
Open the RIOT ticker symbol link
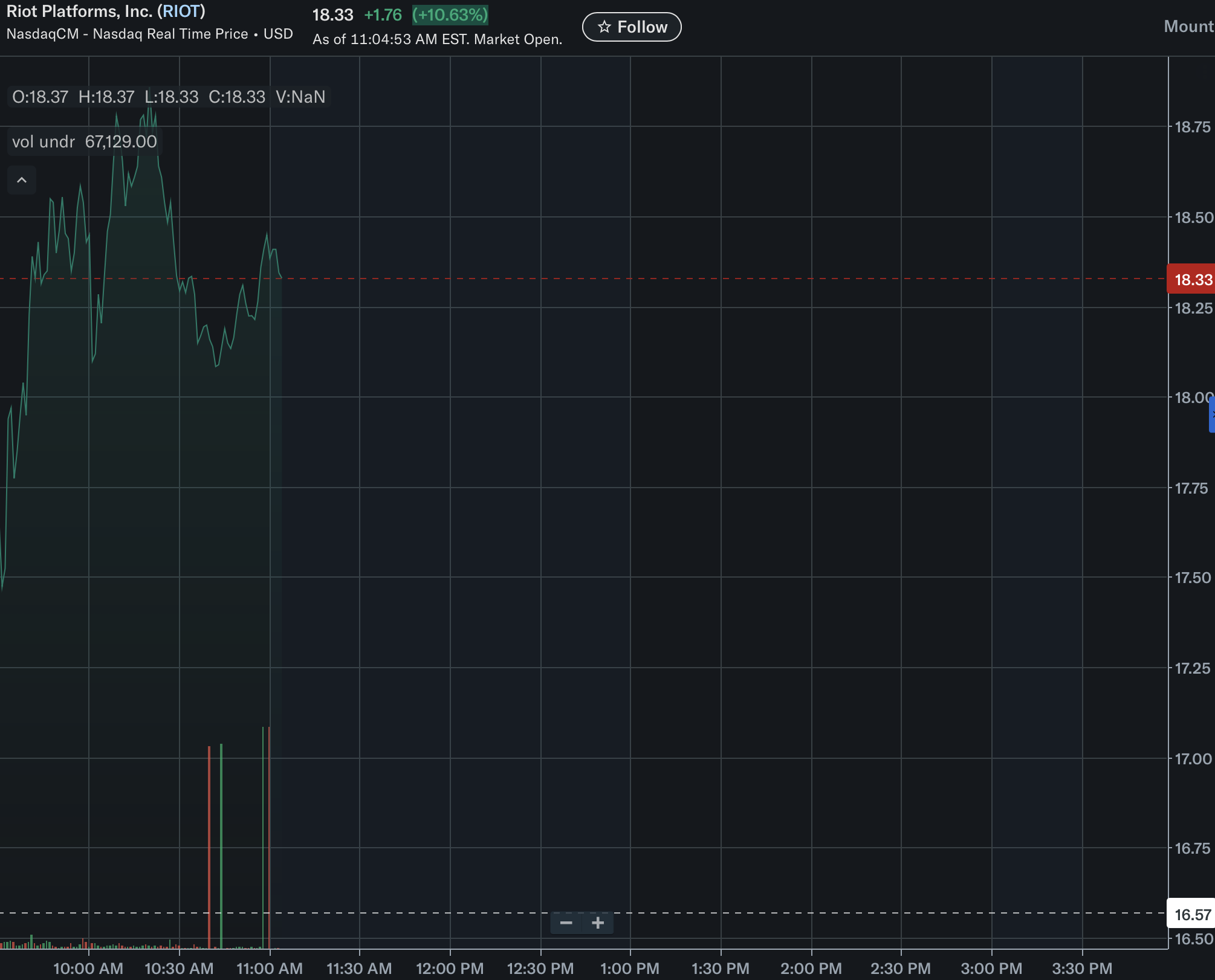[181, 11]
